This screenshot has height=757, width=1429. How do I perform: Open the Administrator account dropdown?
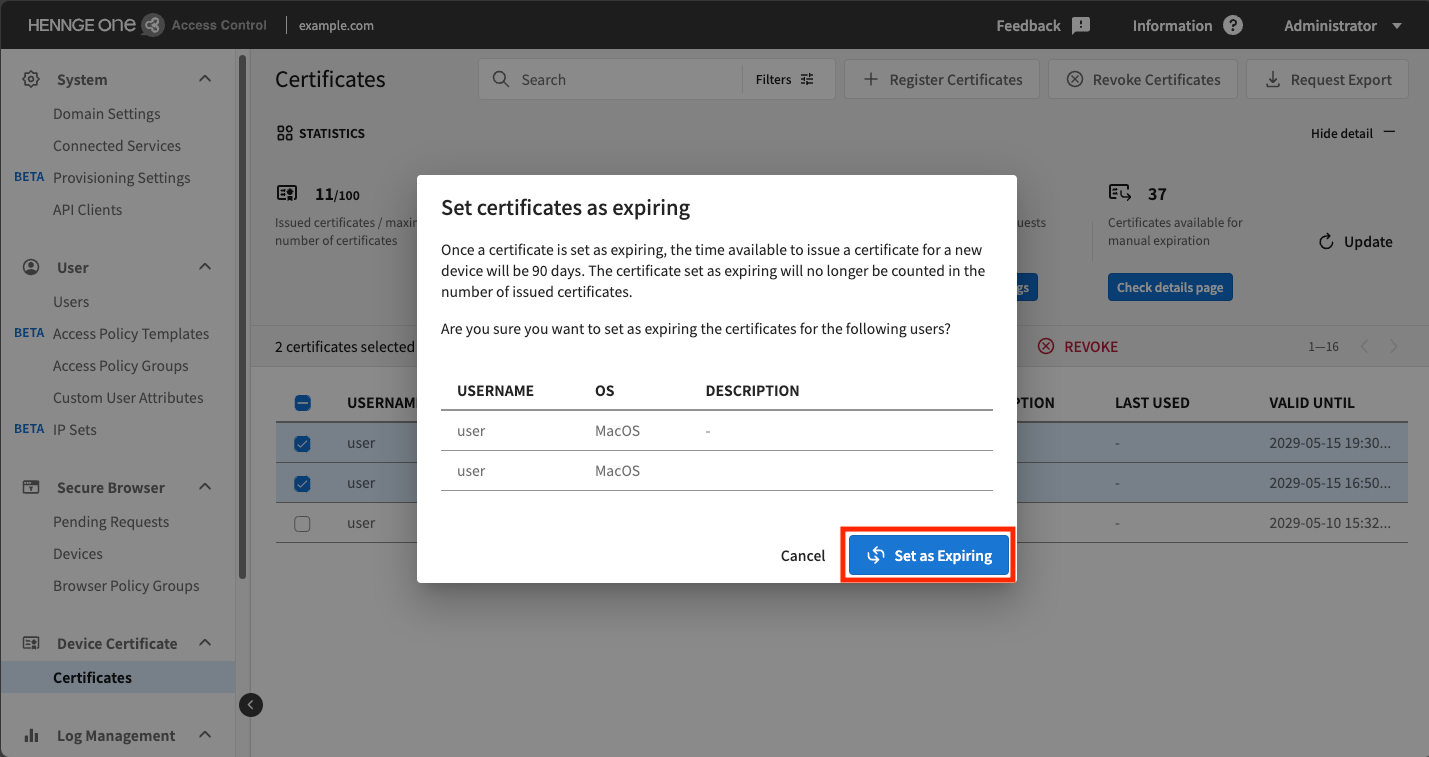point(1344,26)
